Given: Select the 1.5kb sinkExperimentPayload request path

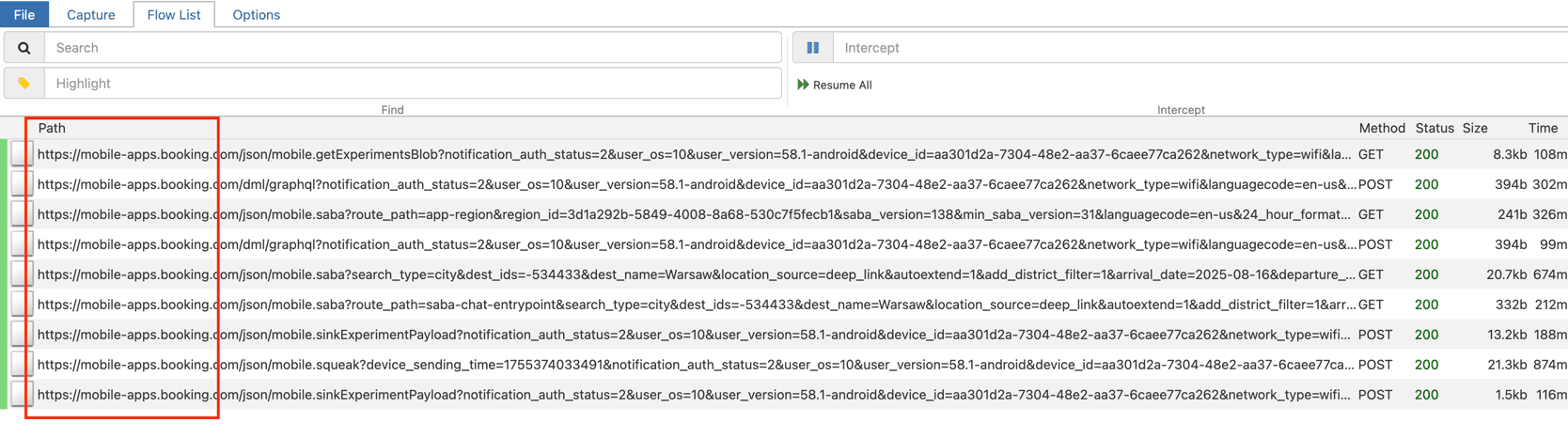Looking at the screenshot, I should point(695,395).
